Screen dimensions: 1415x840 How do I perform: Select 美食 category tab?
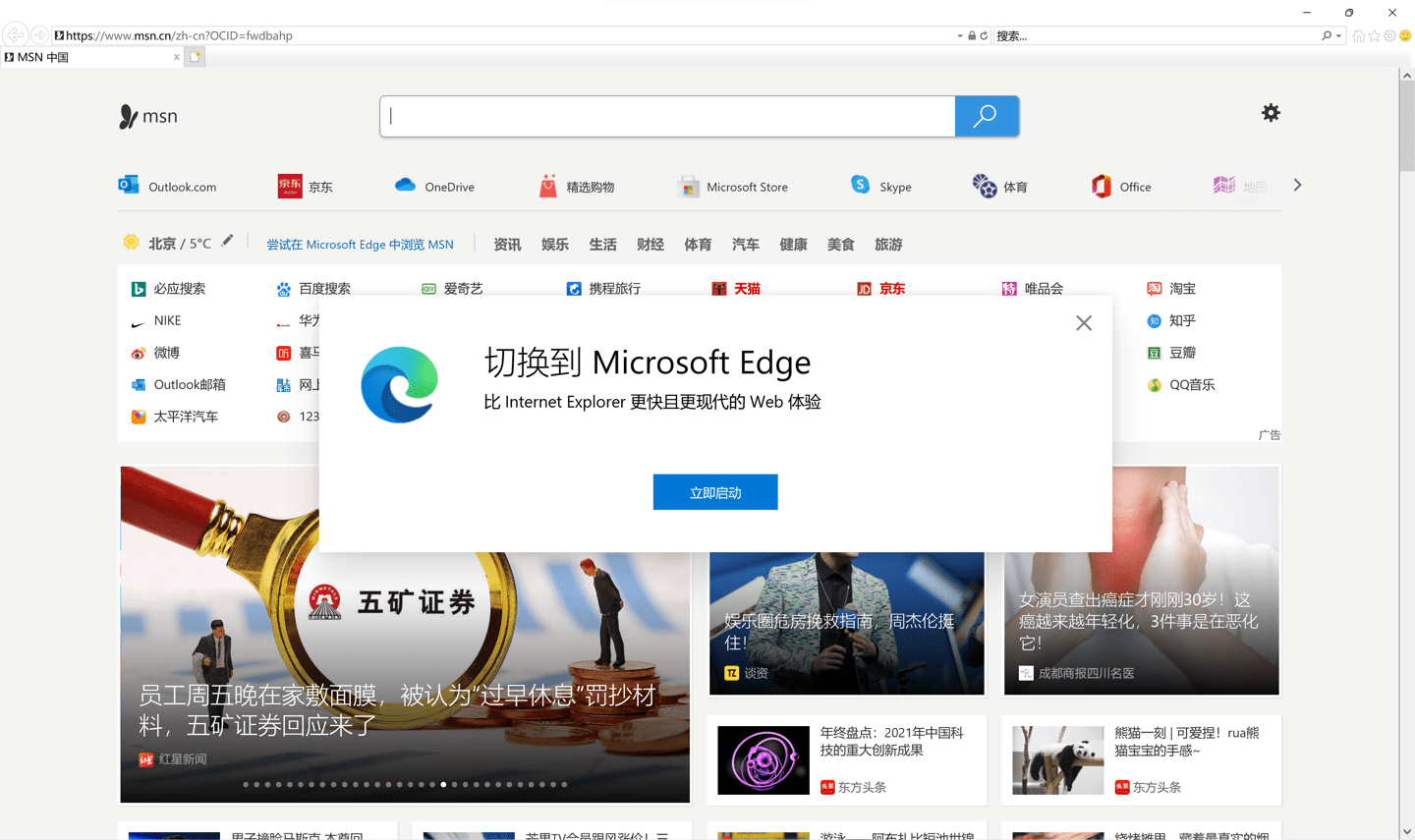coord(841,245)
